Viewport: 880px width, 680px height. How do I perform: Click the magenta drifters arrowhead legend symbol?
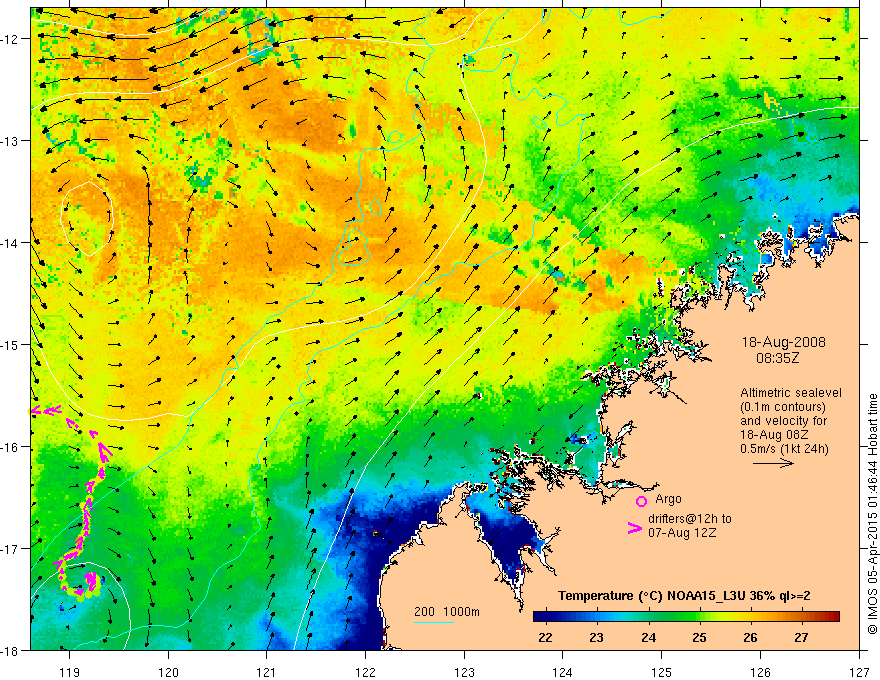pyautogui.click(x=634, y=528)
